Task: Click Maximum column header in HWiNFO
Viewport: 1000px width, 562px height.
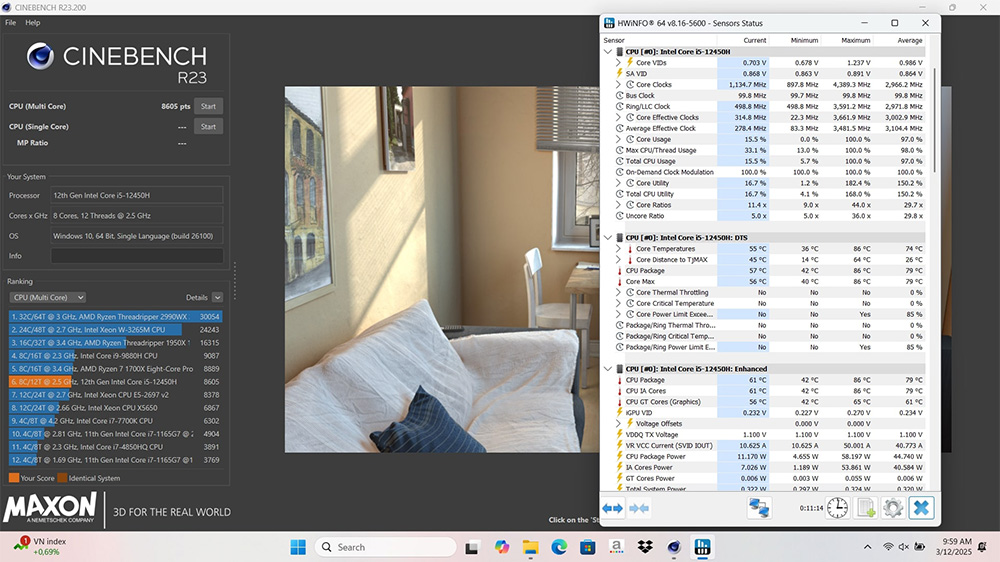Action: coord(856,40)
